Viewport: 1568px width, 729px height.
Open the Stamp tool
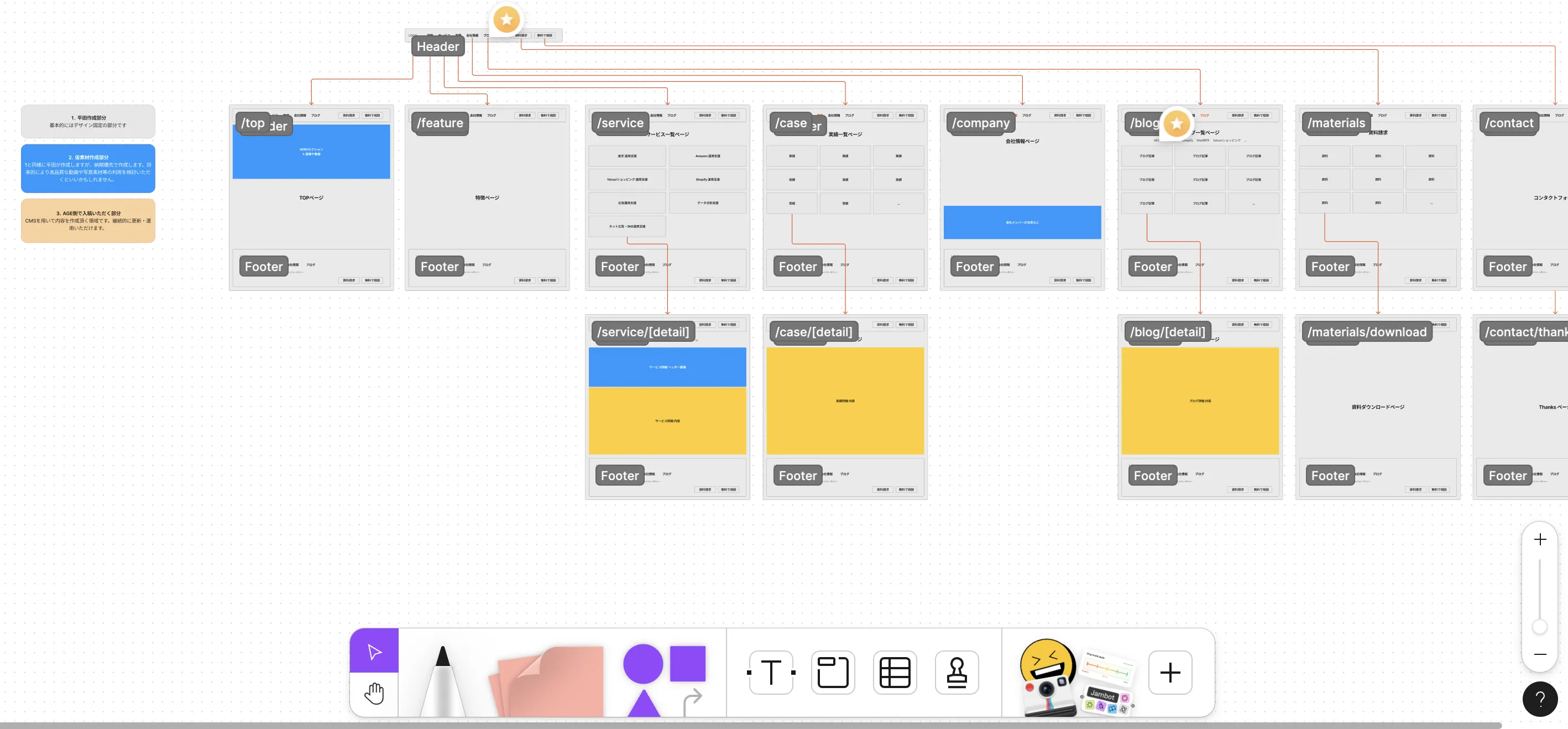point(957,673)
